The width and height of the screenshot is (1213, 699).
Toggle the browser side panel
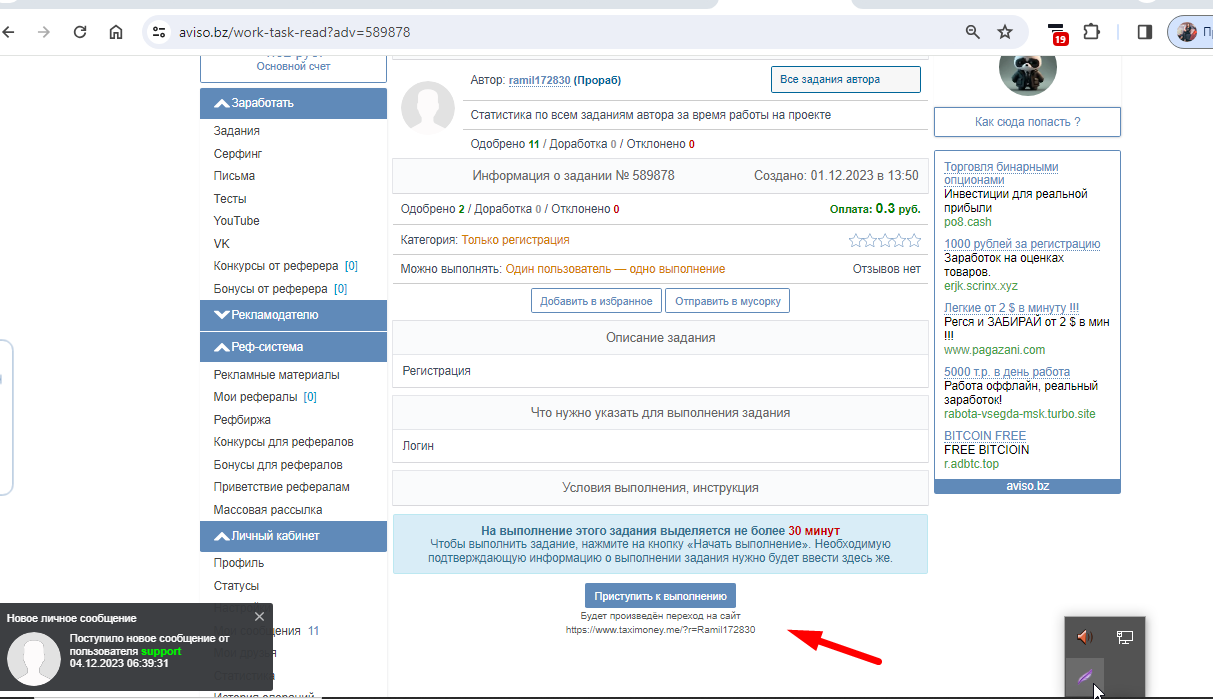[1145, 32]
